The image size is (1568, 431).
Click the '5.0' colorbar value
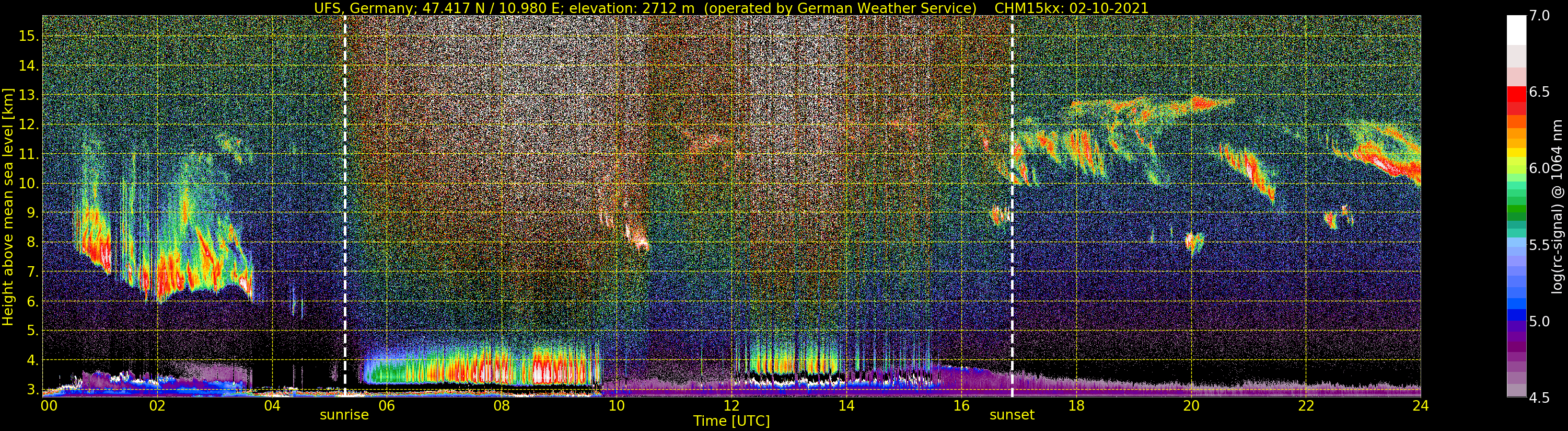click(1539, 321)
